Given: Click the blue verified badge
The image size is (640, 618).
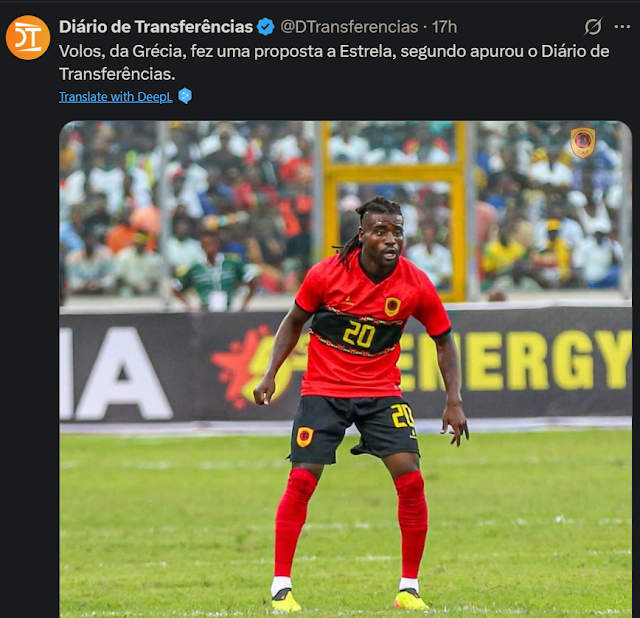Looking at the screenshot, I should (x=266, y=27).
